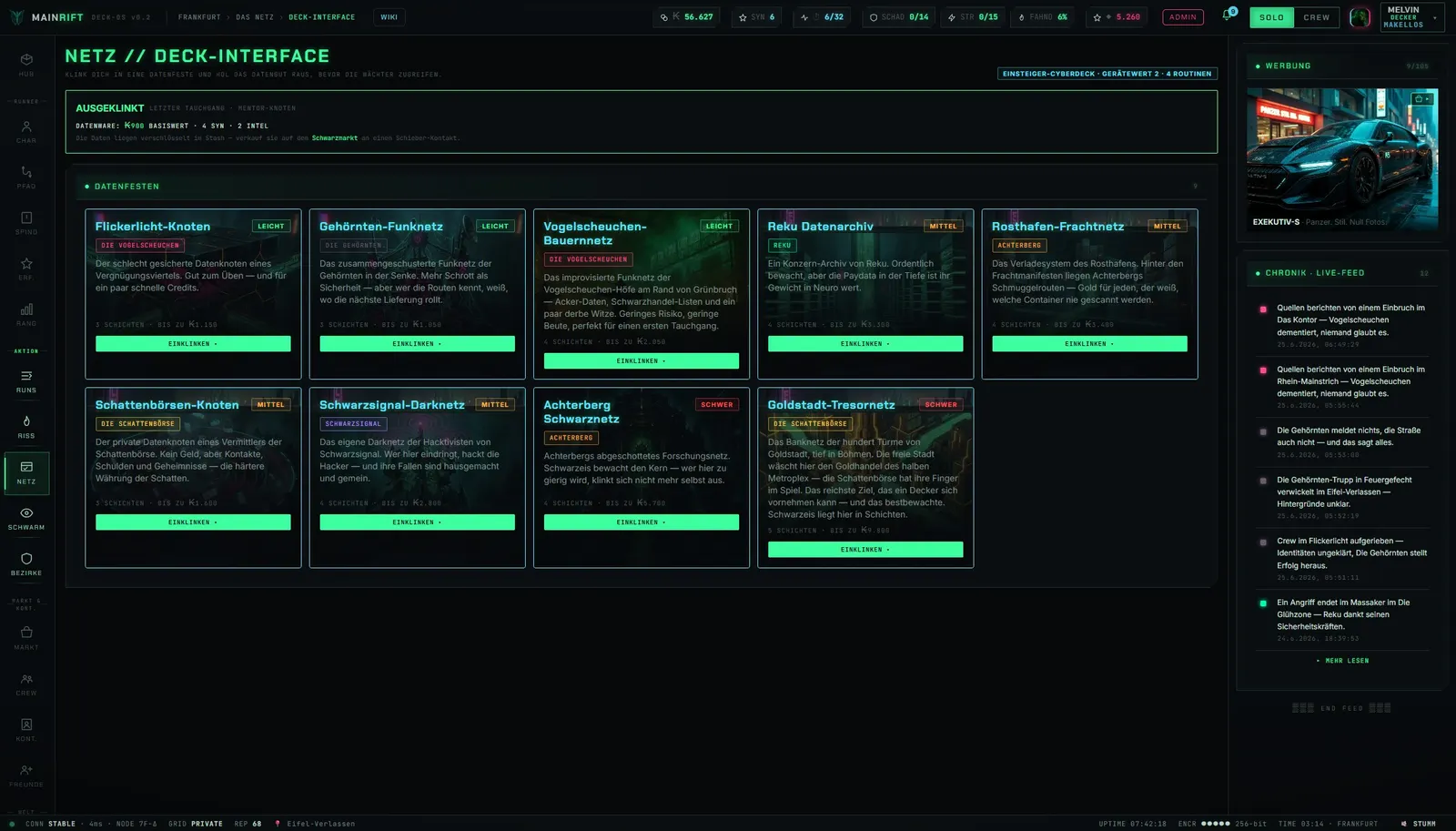Image resolution: width=1456 pixels, height=831 pixels.
Task: Click Einklinken on Flickerlicht-Knoten card
Action: pos(193,344)
